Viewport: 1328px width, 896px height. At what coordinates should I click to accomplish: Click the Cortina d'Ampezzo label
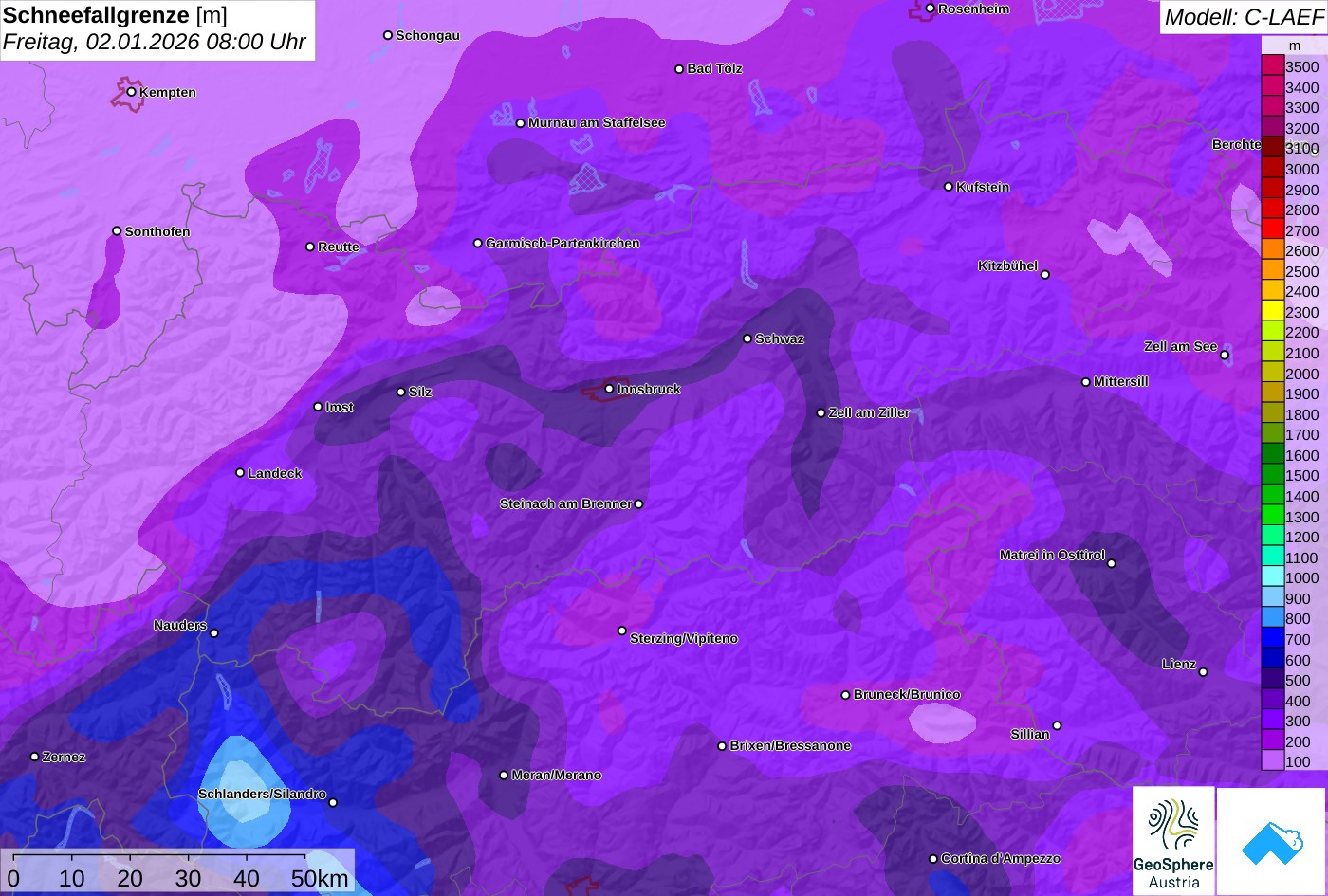point(1001,858)
